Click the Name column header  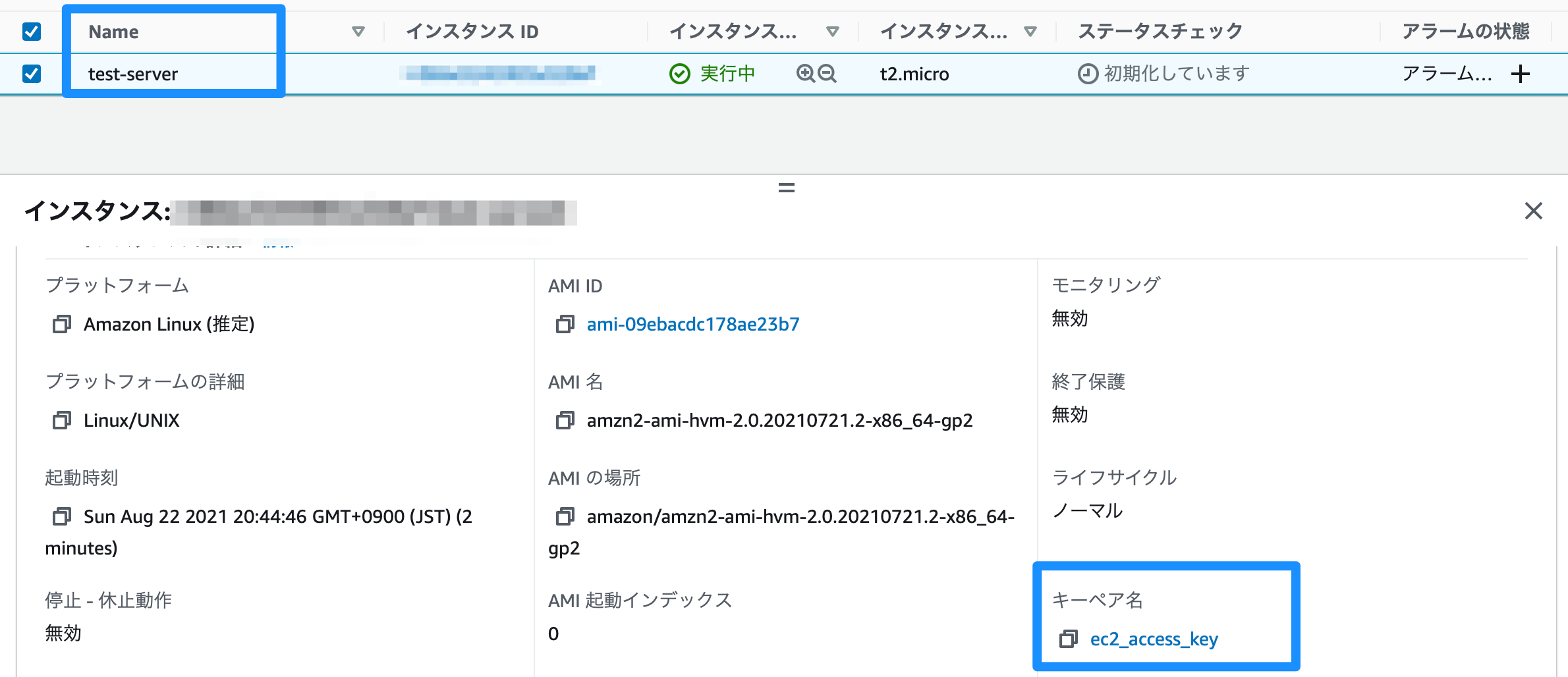tap(113, 32)
